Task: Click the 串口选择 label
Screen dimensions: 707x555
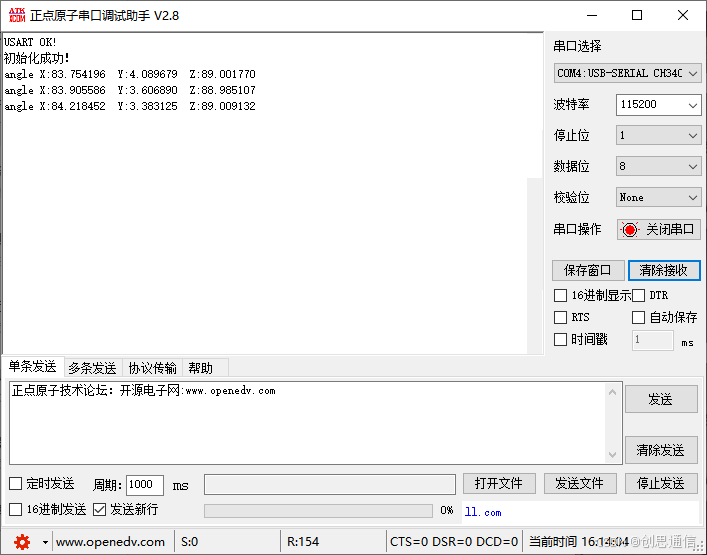Action: pos(578,46)
